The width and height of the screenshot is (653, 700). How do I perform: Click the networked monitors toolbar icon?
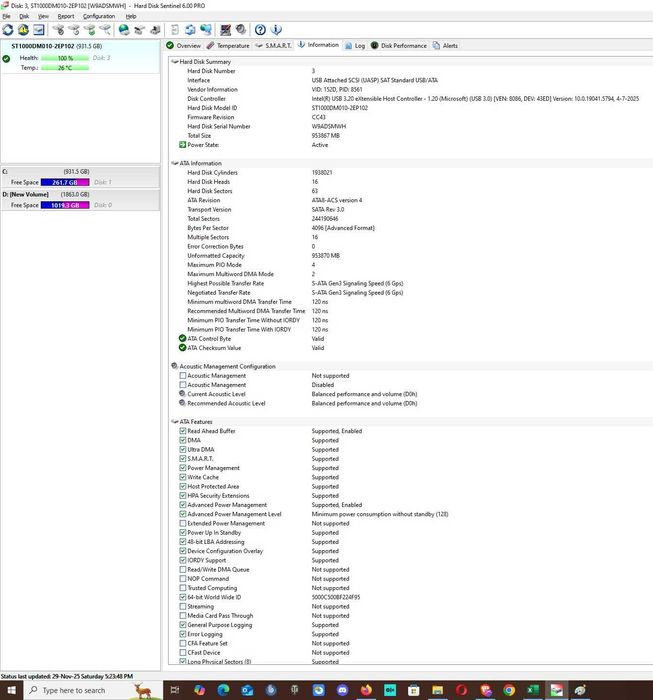206,30
